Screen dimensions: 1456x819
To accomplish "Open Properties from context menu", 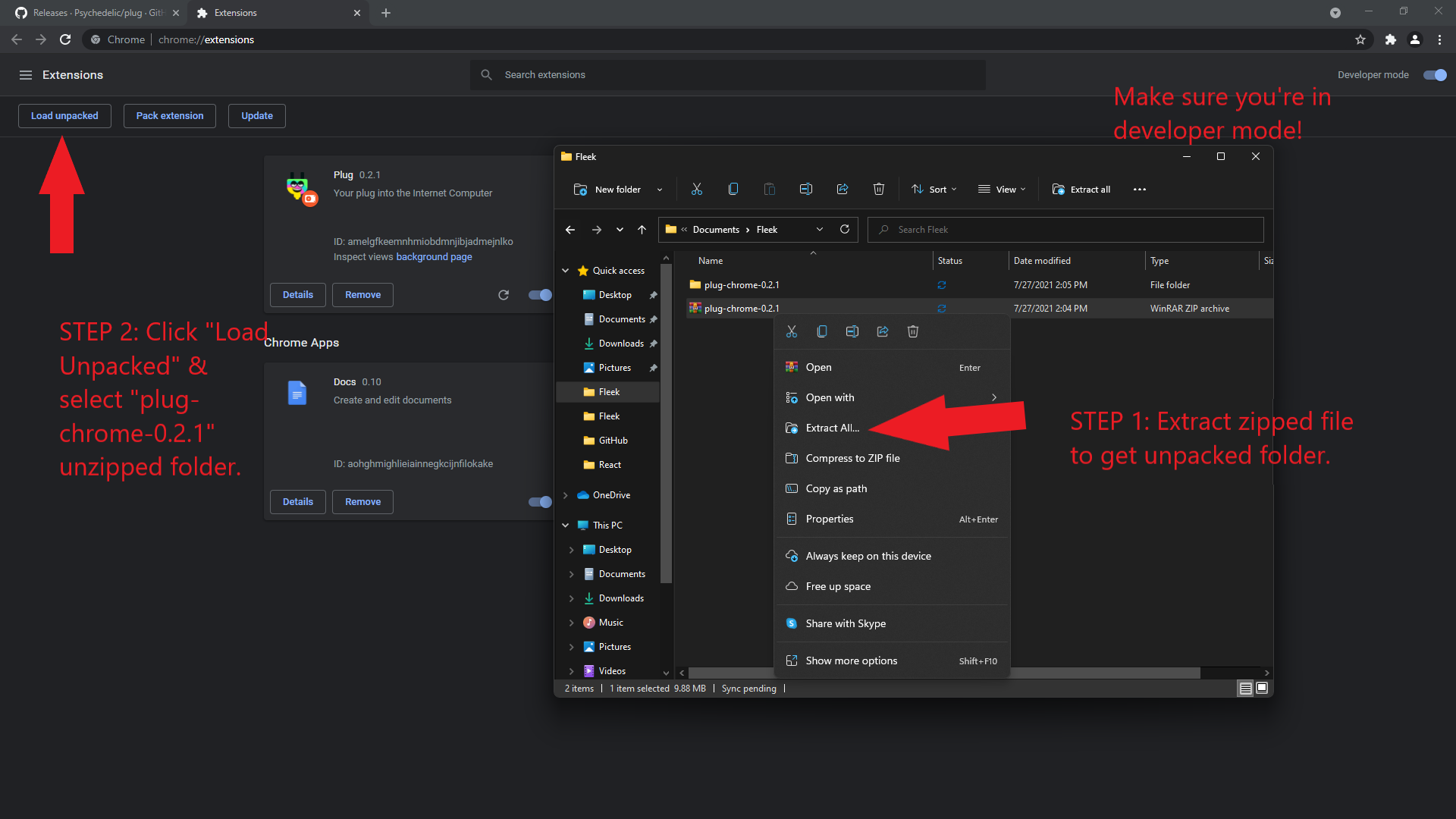I will [x=892, y=519].
